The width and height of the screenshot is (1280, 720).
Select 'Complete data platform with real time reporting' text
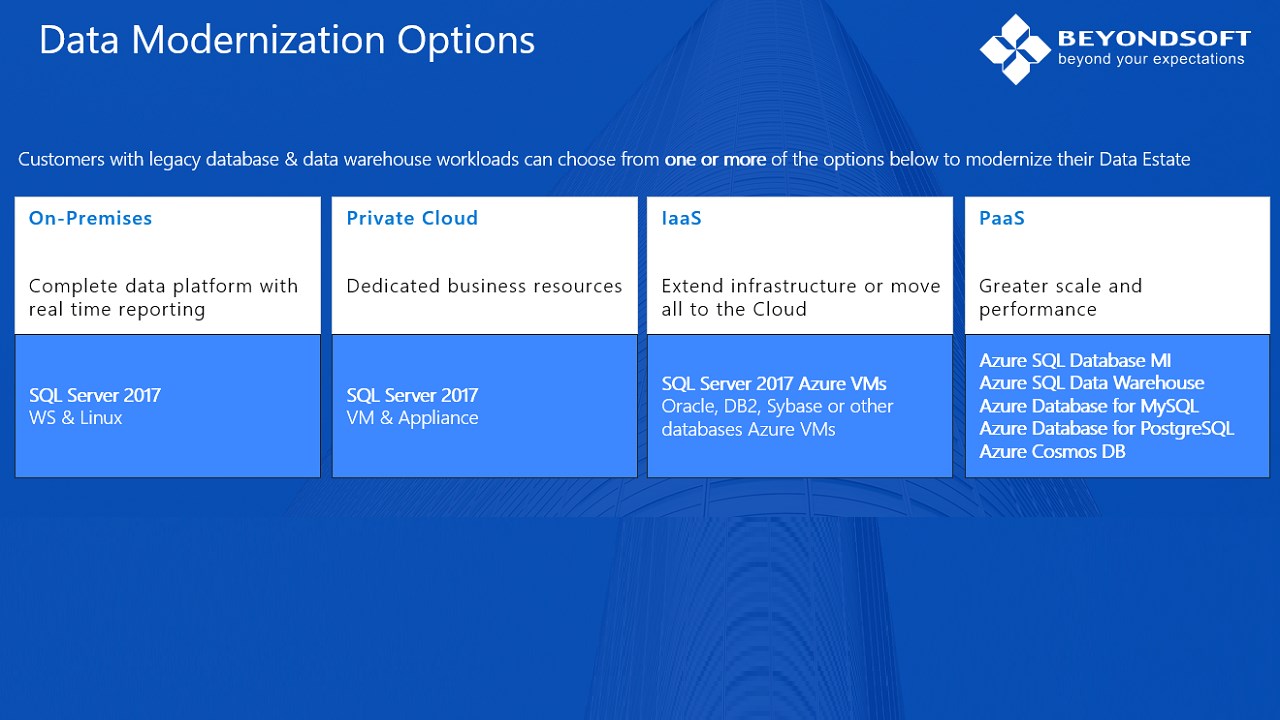[x=163, y=298]
